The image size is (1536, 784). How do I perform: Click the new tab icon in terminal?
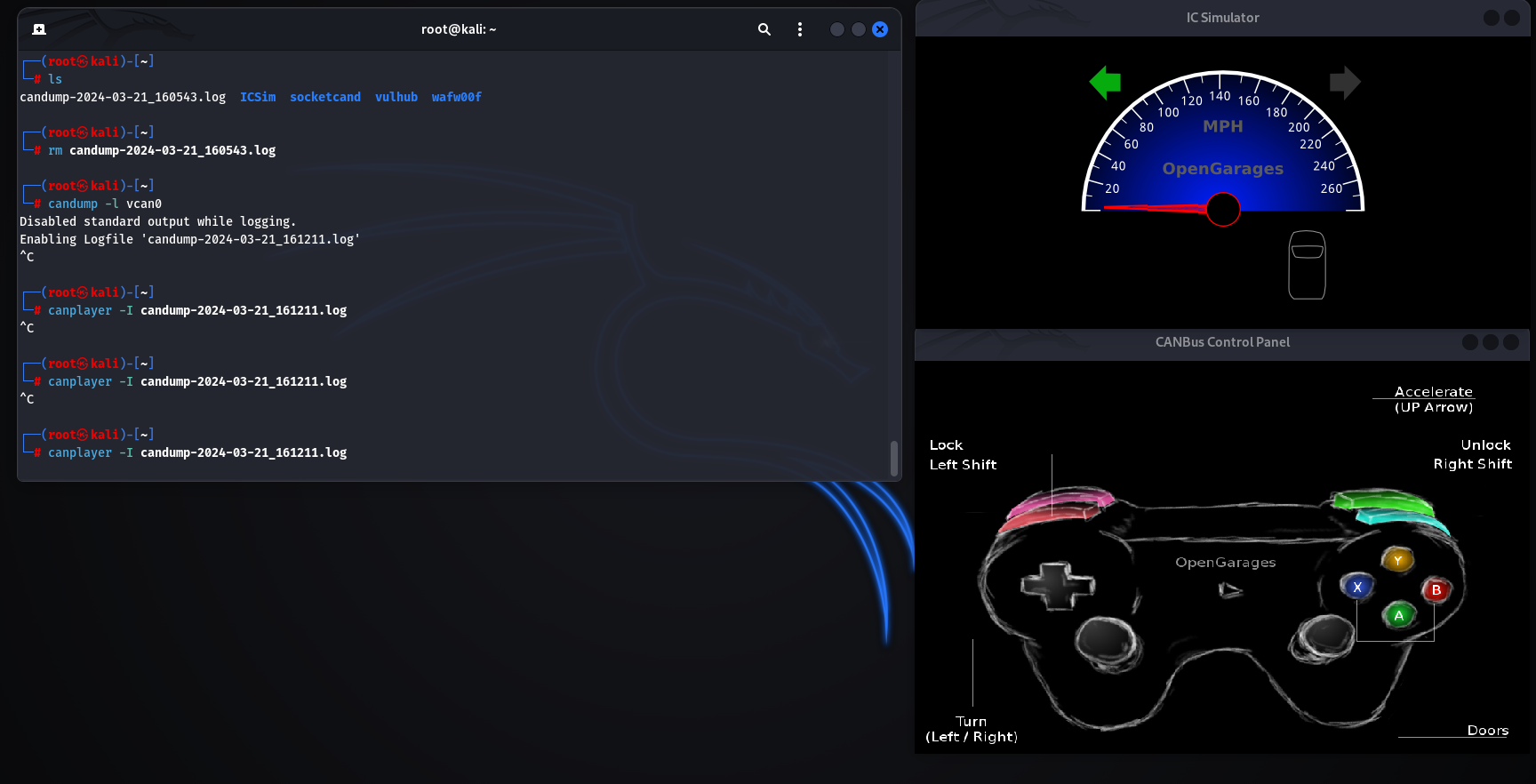pyautogui.click(x=39, y=29)
